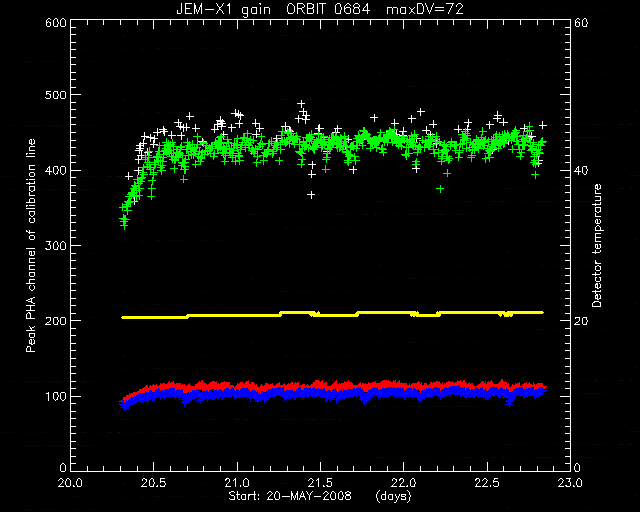This screenshot has width=640, height=512.
Task: Click the 21.5 tick label on x-axis
Action: [320, 483]
